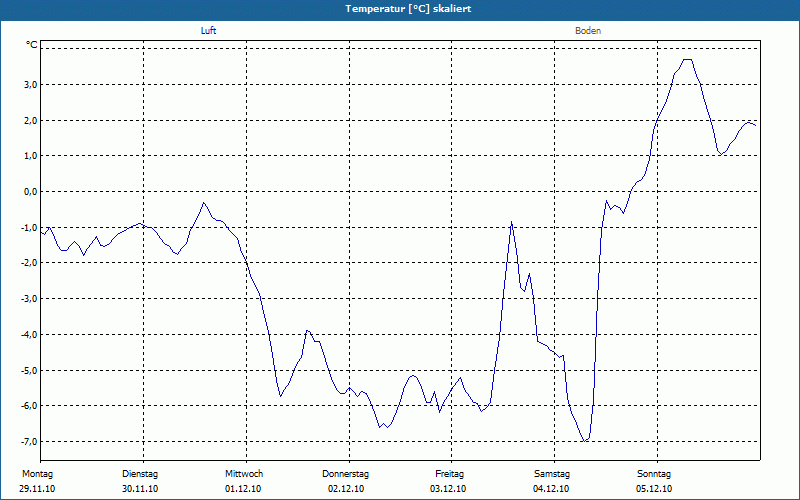
Task: Click the '3,0' y-axis value
Action: coord(31,85)
